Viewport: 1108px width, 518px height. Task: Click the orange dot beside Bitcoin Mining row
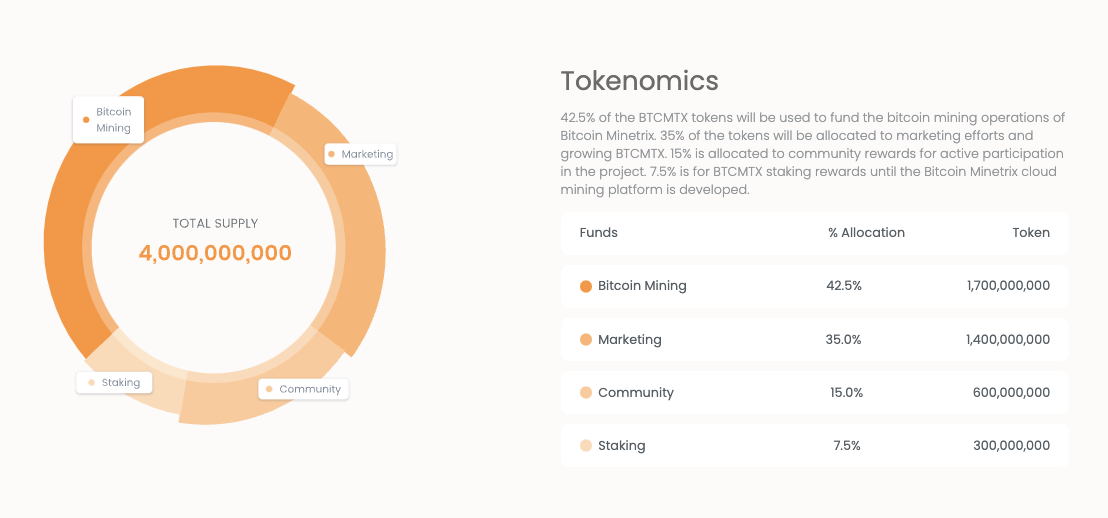tap(586, 286)
